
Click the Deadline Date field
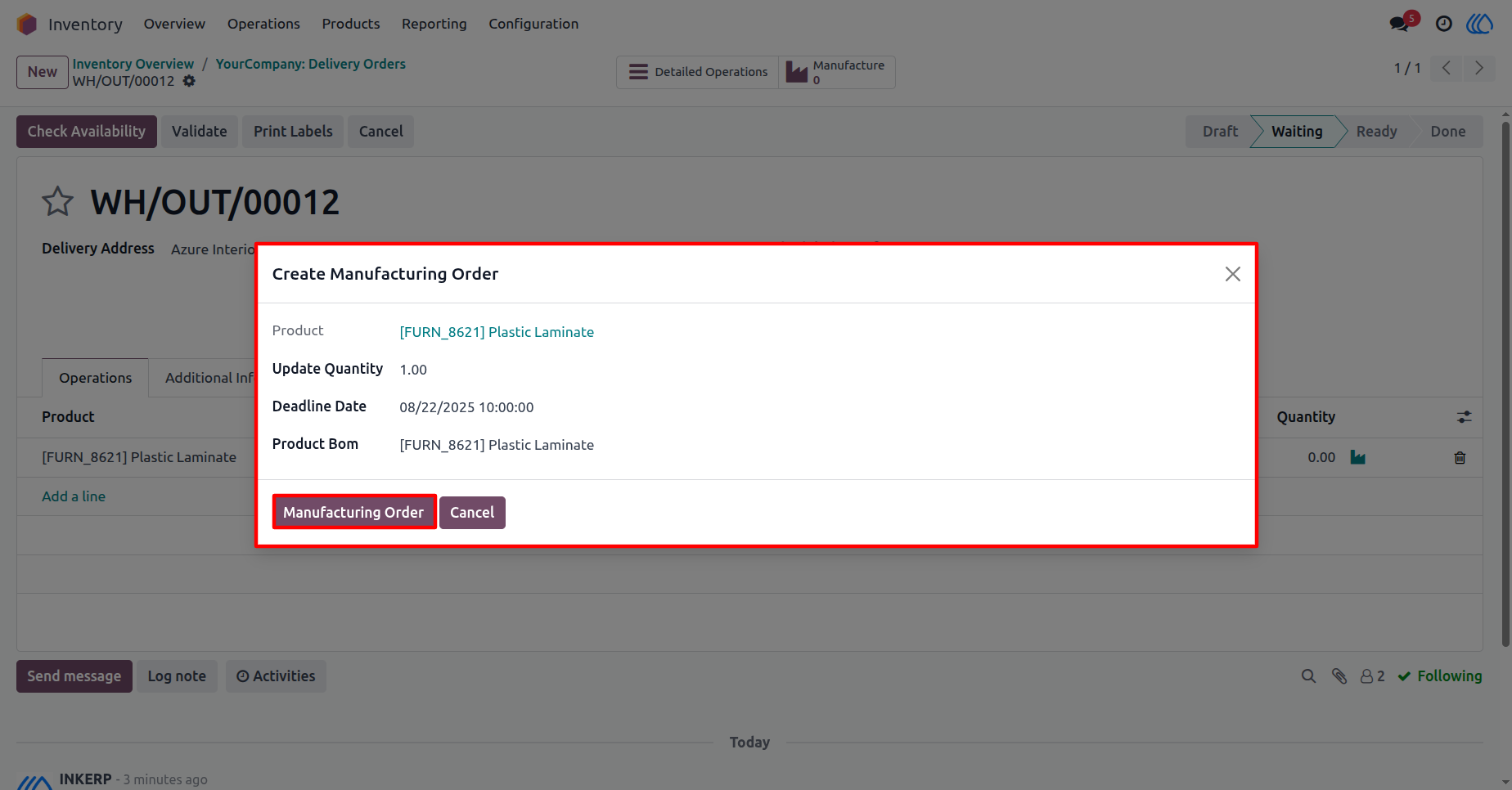(466, 407)
